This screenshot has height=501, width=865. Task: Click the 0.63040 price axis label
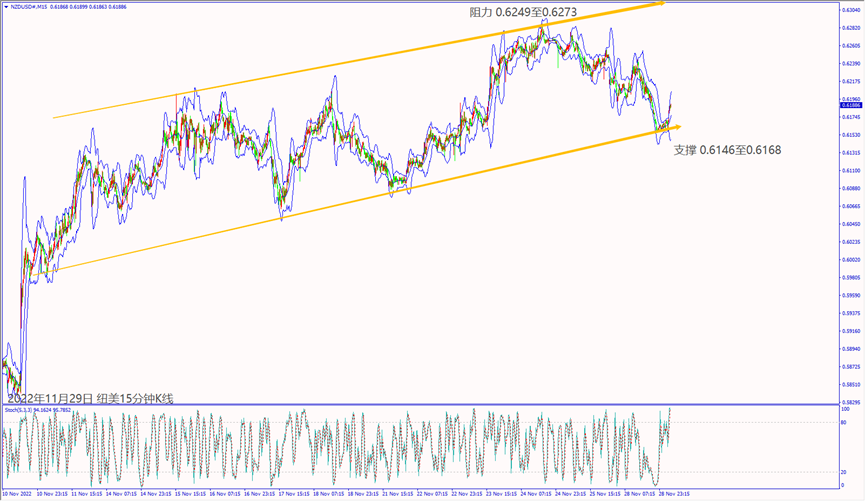[x=851, y=10]
